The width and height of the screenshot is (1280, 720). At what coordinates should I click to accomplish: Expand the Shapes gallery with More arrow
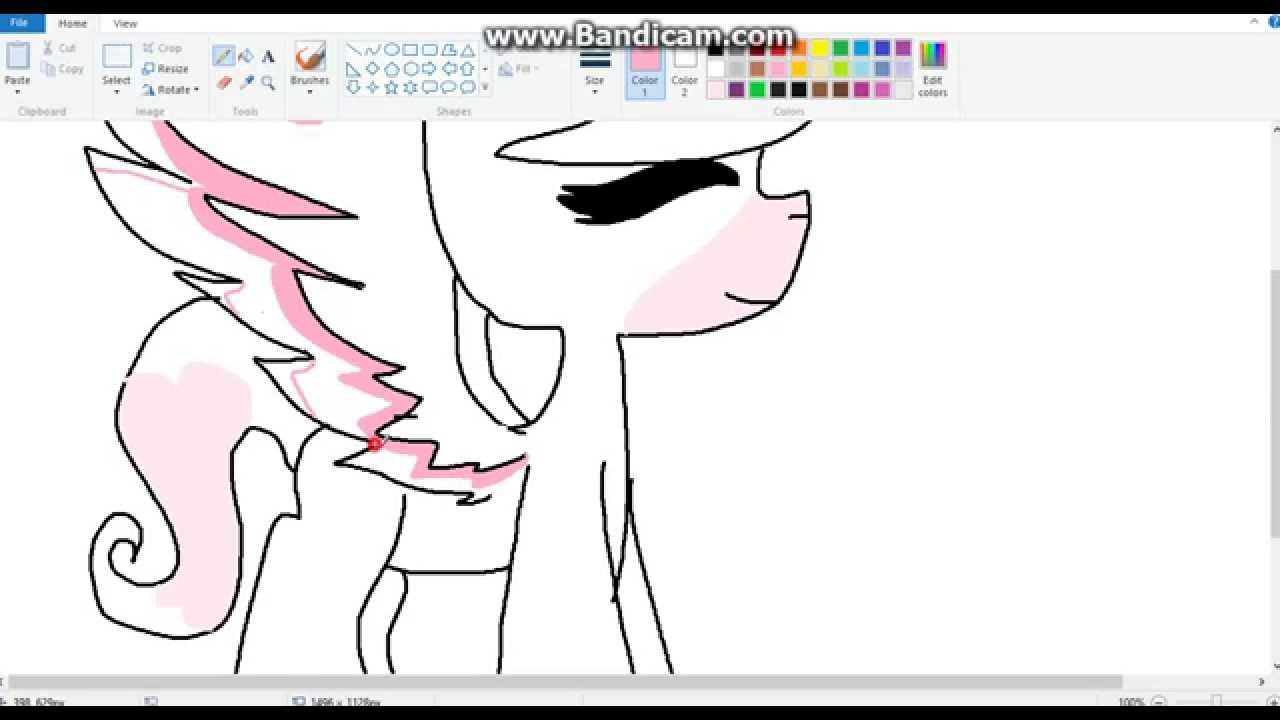coord(485,88)
